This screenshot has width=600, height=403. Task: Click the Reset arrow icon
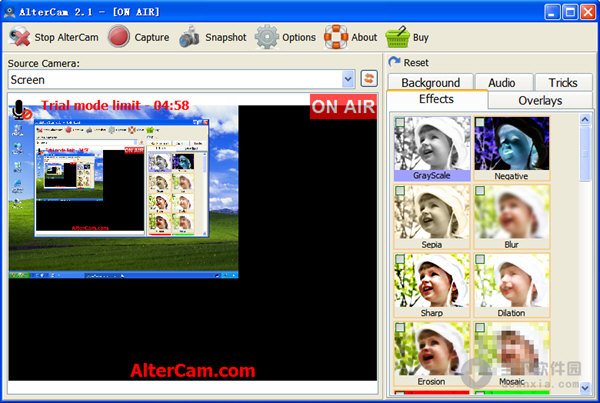pos(394,62)
